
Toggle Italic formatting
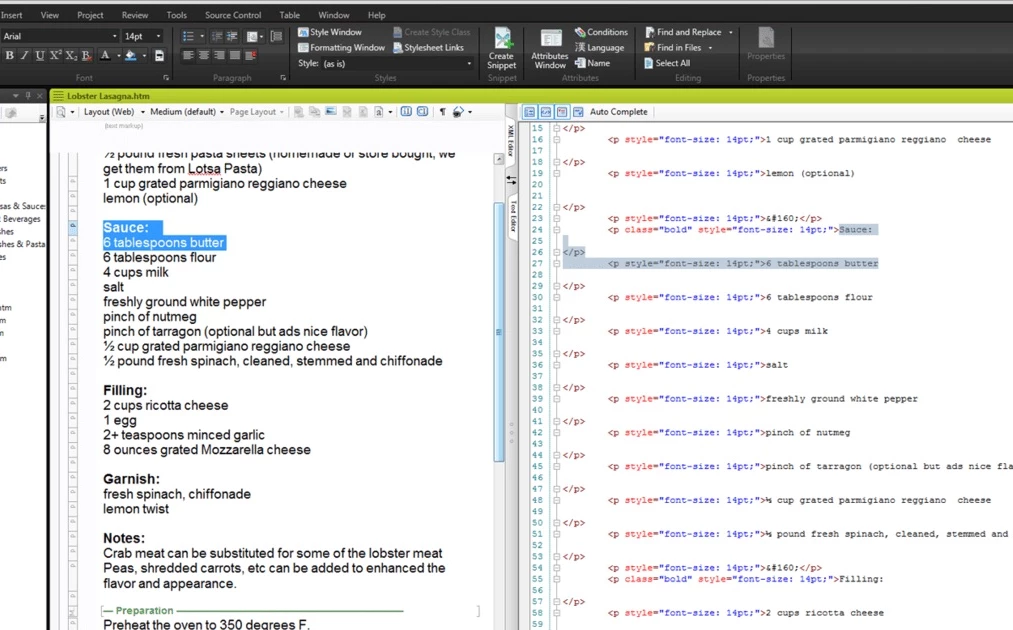tap(24, 55)
